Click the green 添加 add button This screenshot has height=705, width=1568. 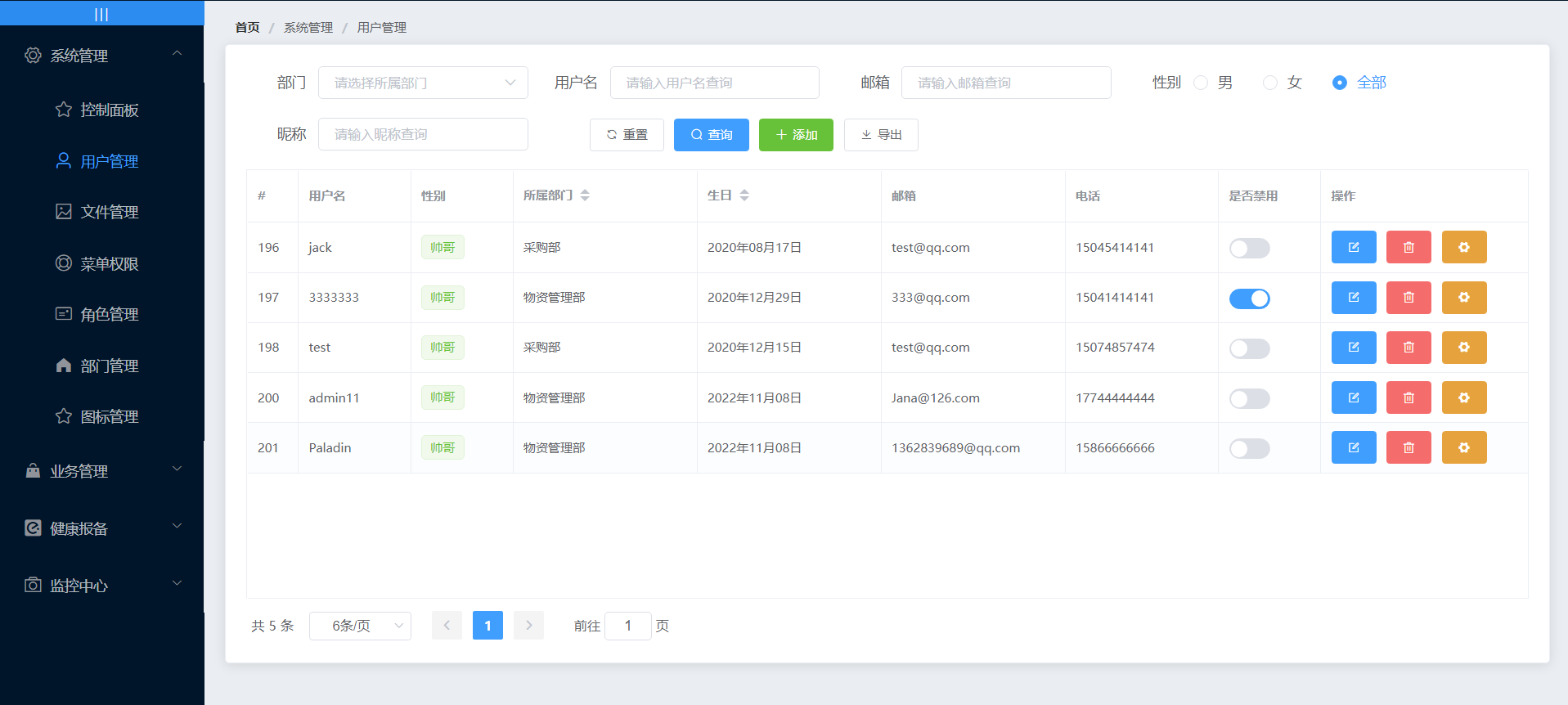(x=796, y=135)
